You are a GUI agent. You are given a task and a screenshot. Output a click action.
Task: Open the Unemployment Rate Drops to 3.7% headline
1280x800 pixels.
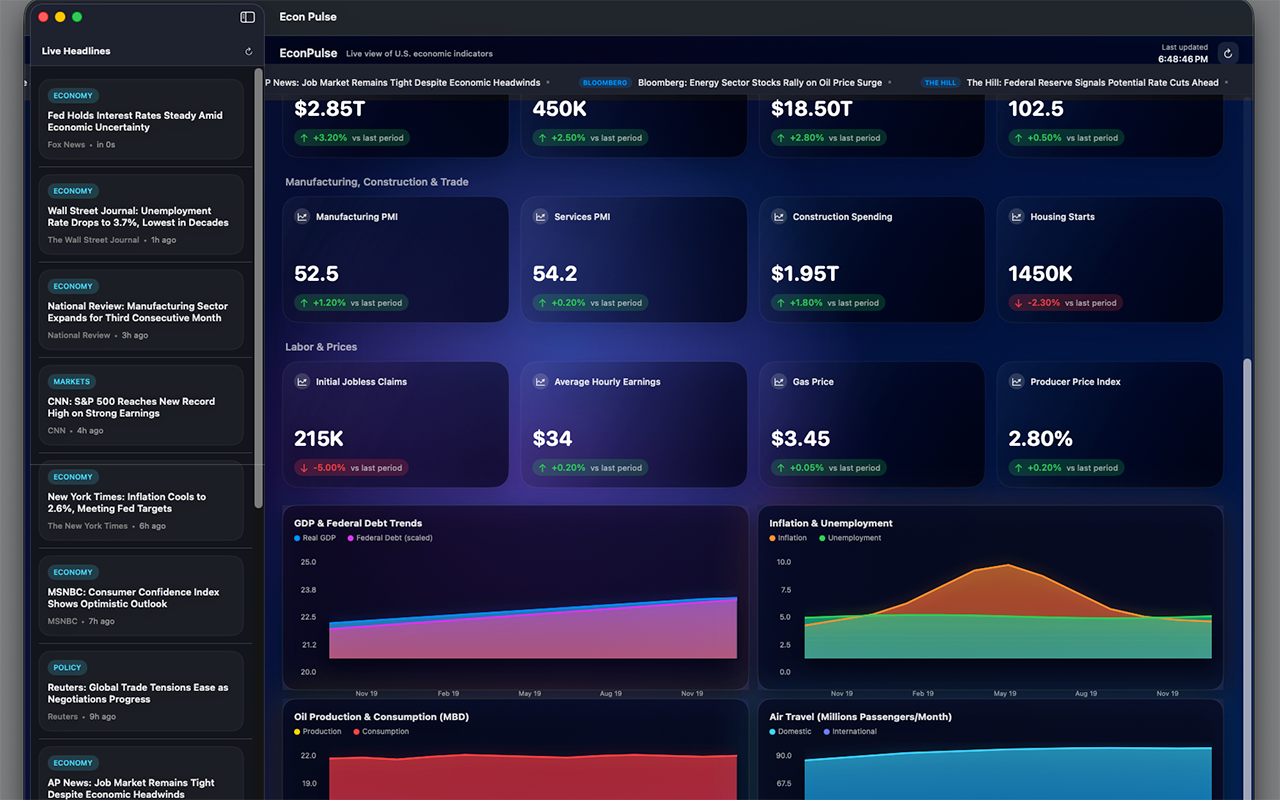tap(141, 216)
